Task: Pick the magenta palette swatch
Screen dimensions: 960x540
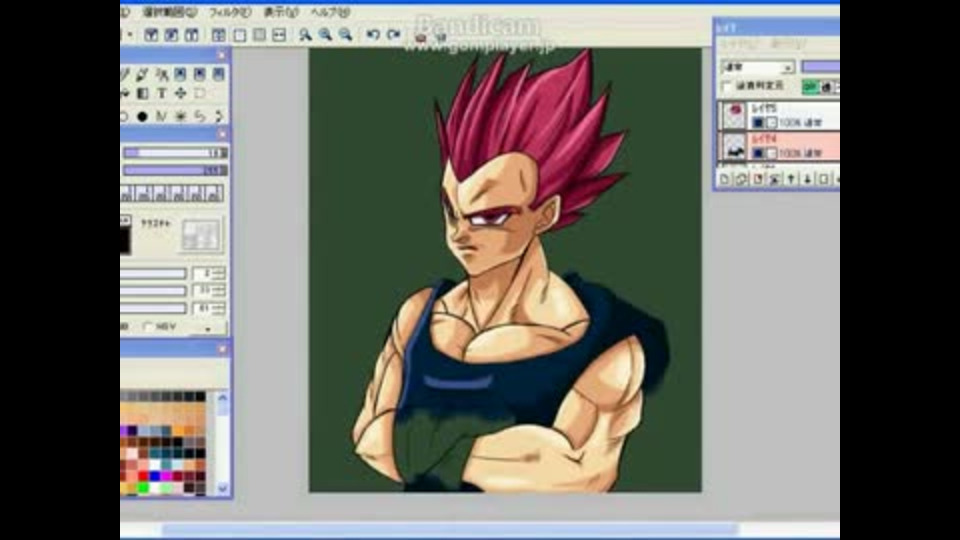Action: point(167,476)
